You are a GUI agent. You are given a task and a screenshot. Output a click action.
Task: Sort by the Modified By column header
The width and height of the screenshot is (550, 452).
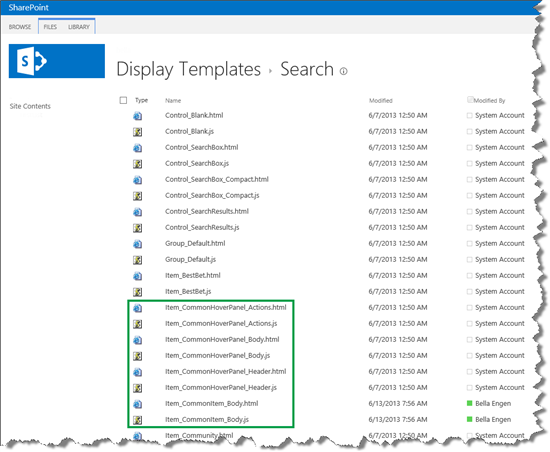pos(489,101)
